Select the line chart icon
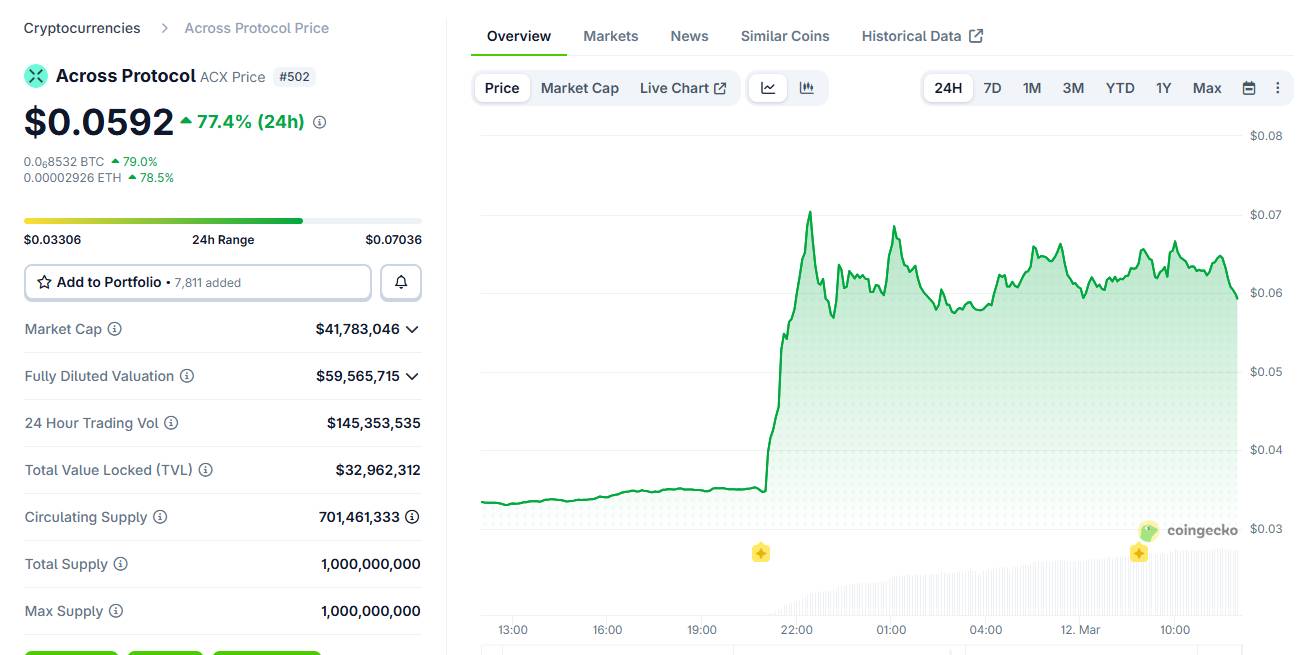Screen dimensions: 1305x655 point(768,88)
